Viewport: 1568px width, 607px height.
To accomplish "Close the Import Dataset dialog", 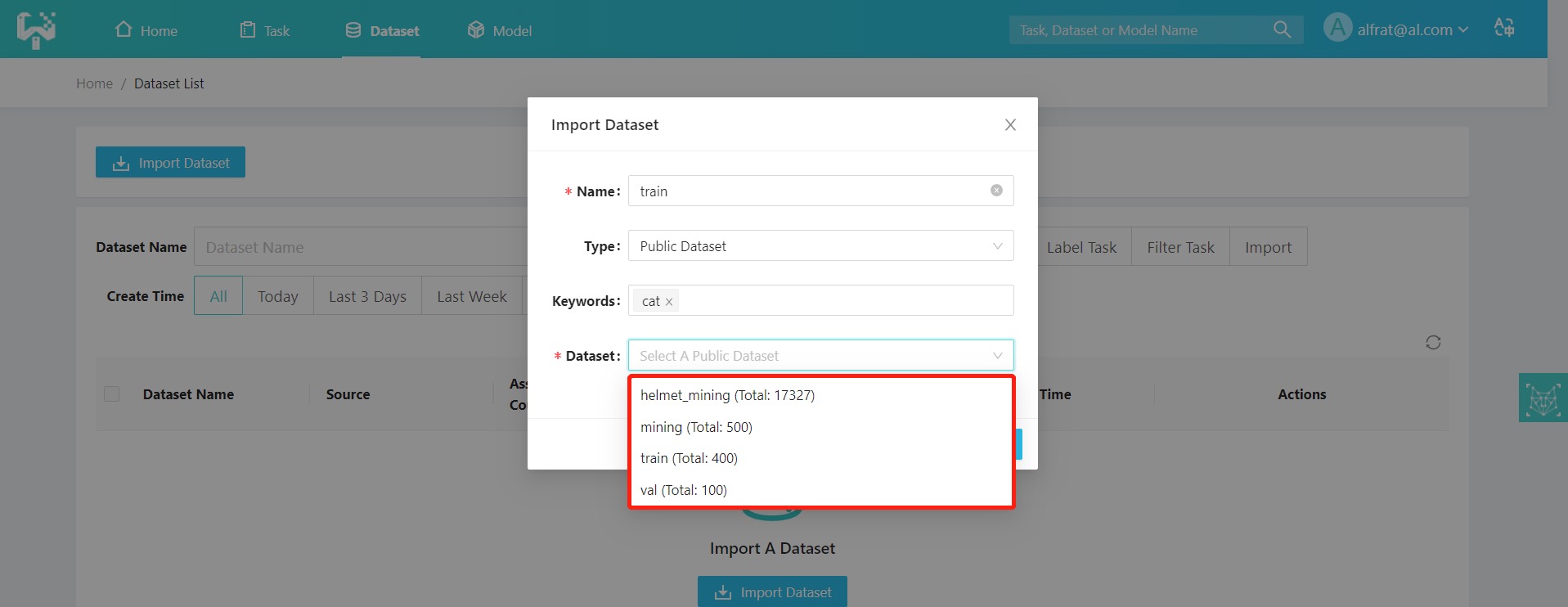I will click(1010, 124).
